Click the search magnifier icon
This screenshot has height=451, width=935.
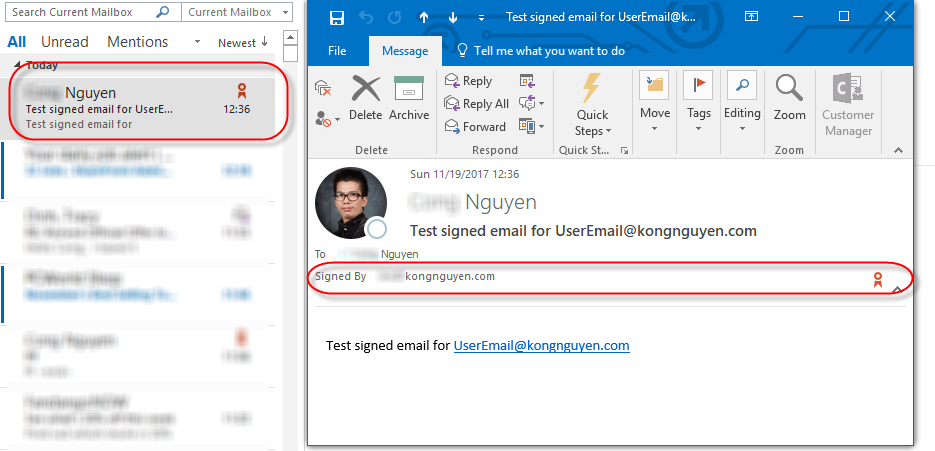pos(163,12)
